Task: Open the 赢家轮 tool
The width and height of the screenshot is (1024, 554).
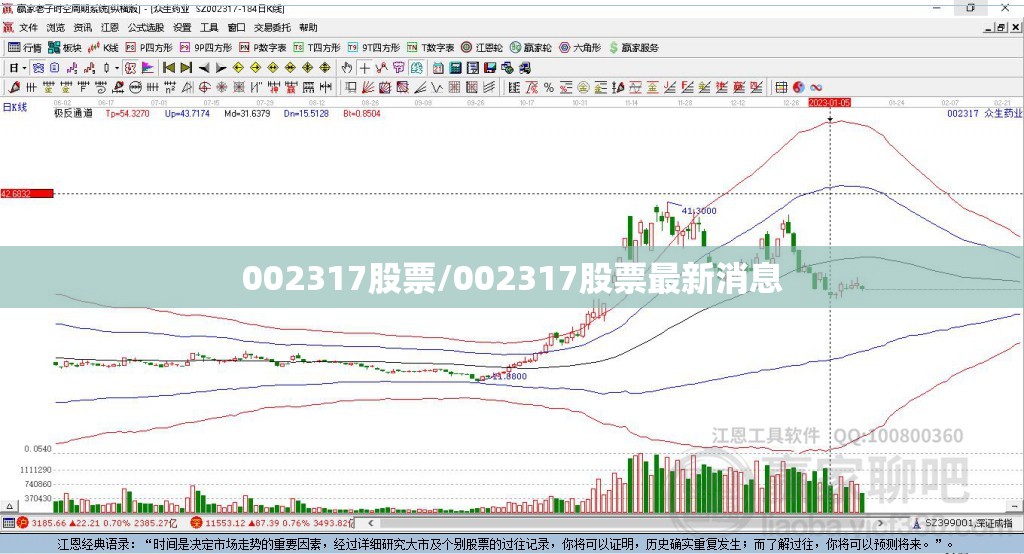Action: (531, 48)
